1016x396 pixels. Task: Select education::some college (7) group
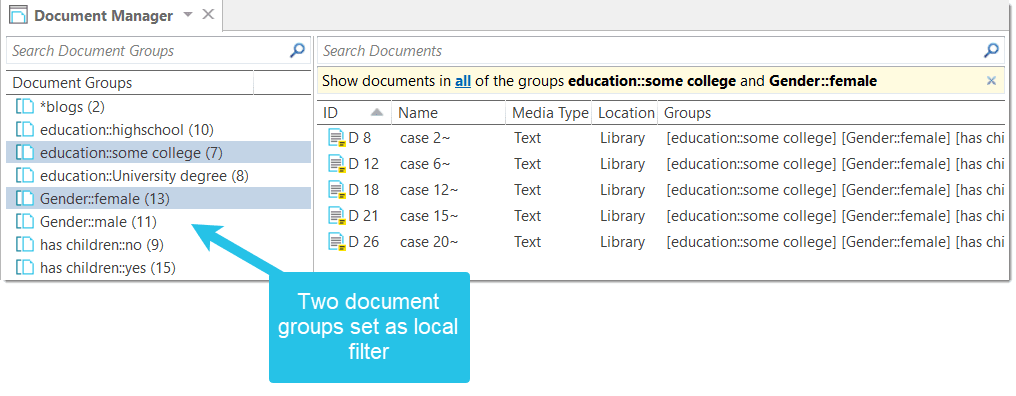click(x=158, y=153)
